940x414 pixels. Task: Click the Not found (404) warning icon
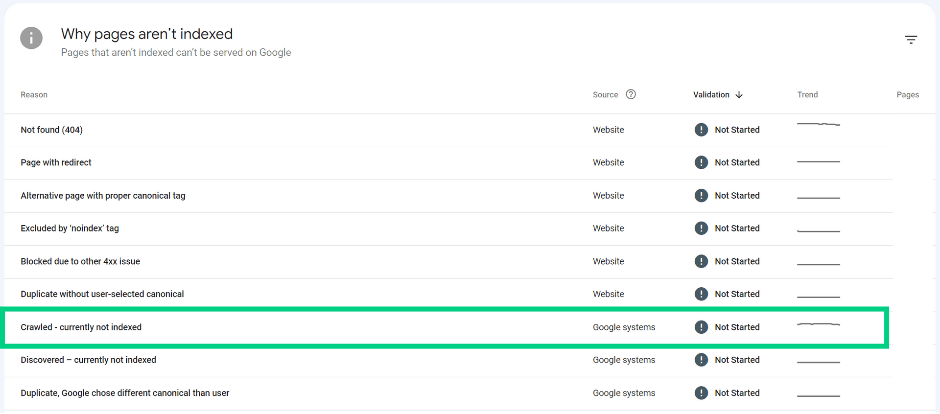701,129
